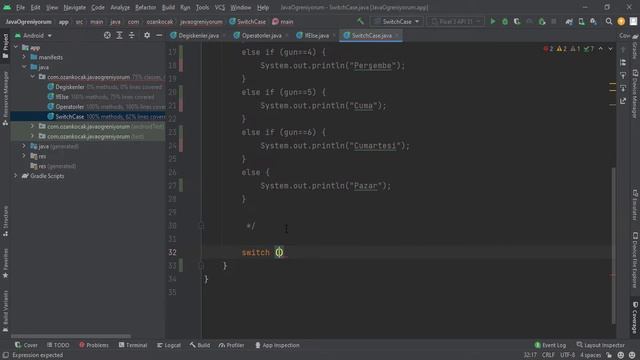Screen dimensions: 640x360
Task: Open the Project tool window stripe
Action: (x=5, y=45)
